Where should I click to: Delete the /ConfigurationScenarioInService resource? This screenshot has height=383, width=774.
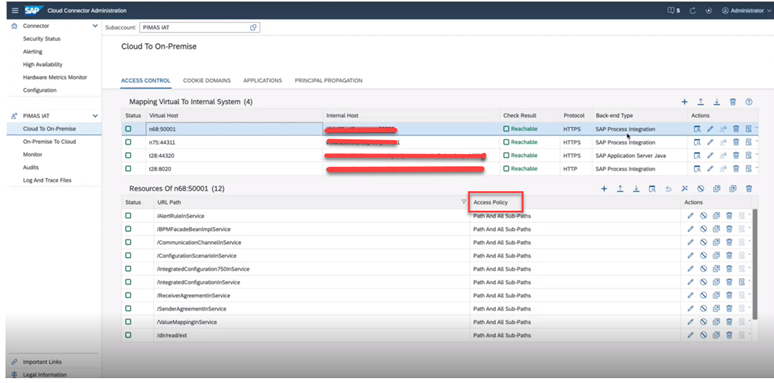729,256
